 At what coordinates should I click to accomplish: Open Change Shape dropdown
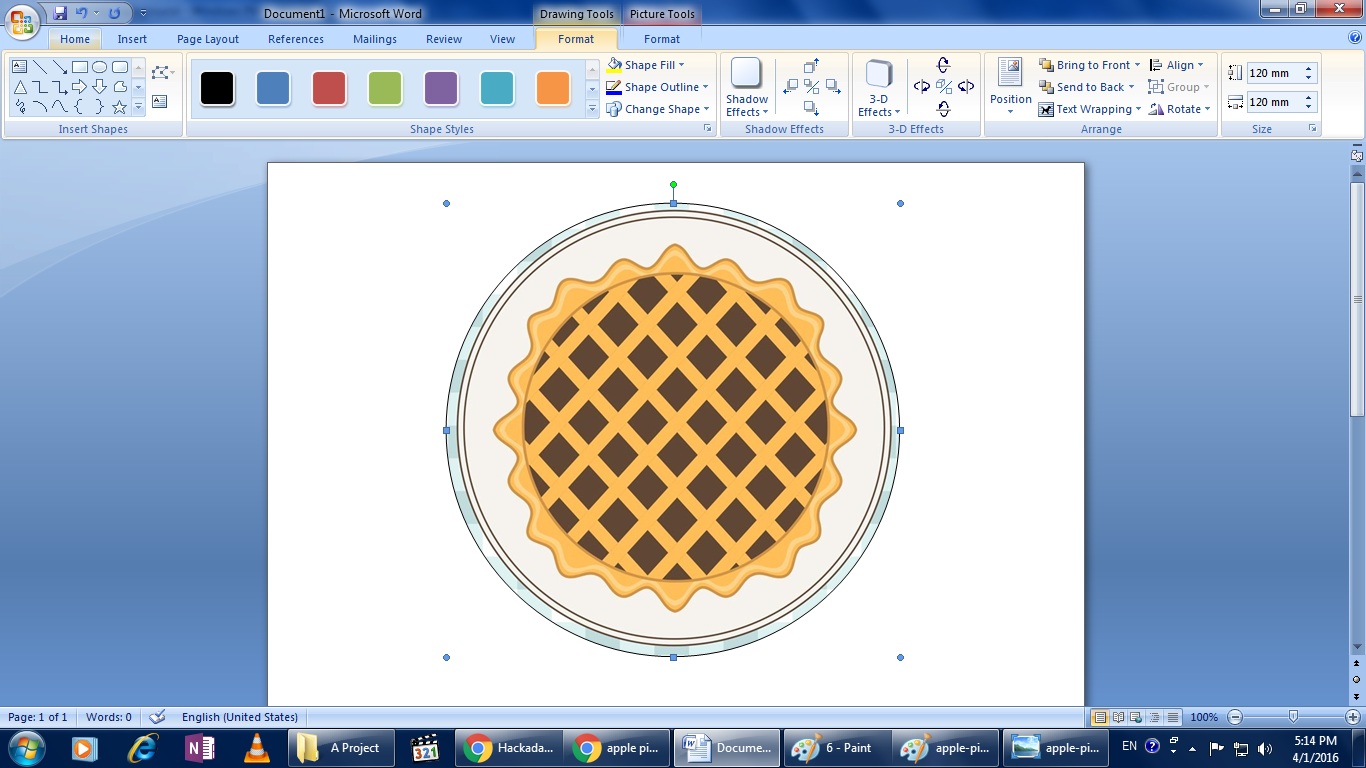click(x=658, y=109)
